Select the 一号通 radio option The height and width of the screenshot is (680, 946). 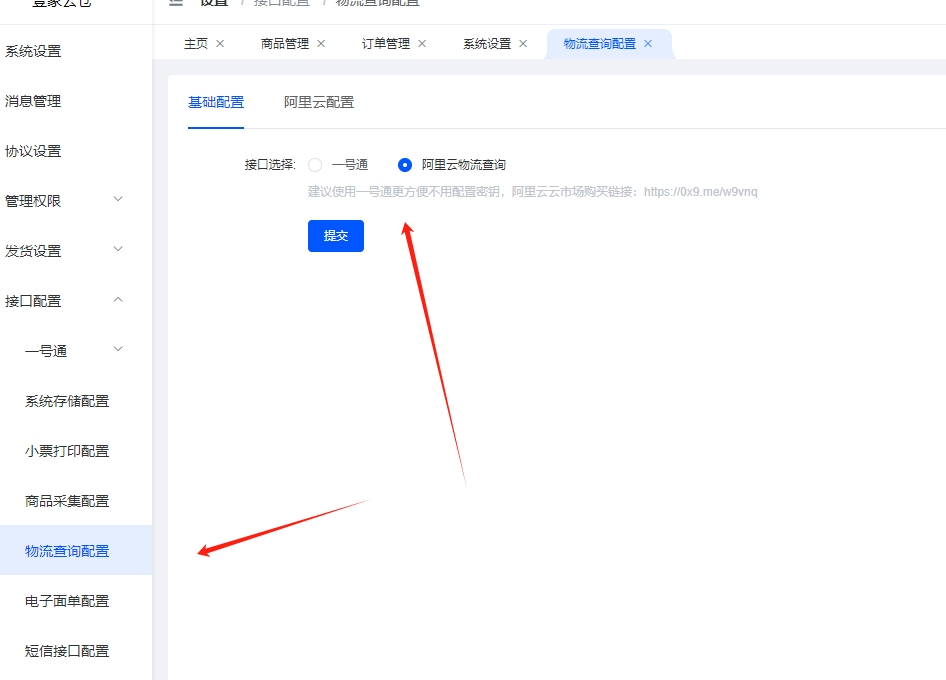(315, 165)
